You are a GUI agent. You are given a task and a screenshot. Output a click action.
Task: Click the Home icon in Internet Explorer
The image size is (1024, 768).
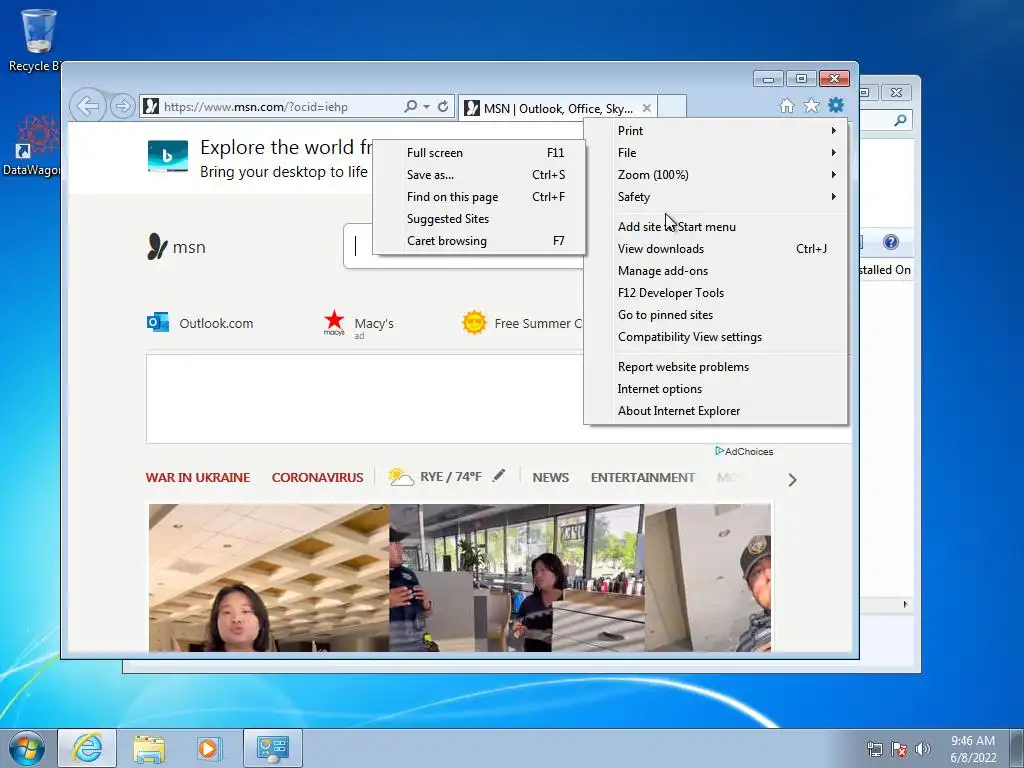(787, 105)
